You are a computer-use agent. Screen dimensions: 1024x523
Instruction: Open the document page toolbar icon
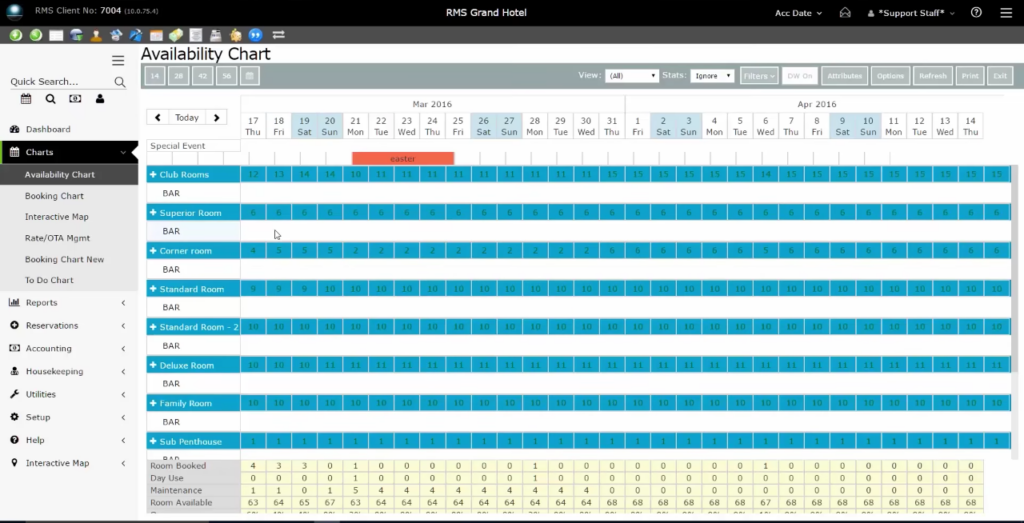click(196, 35)
